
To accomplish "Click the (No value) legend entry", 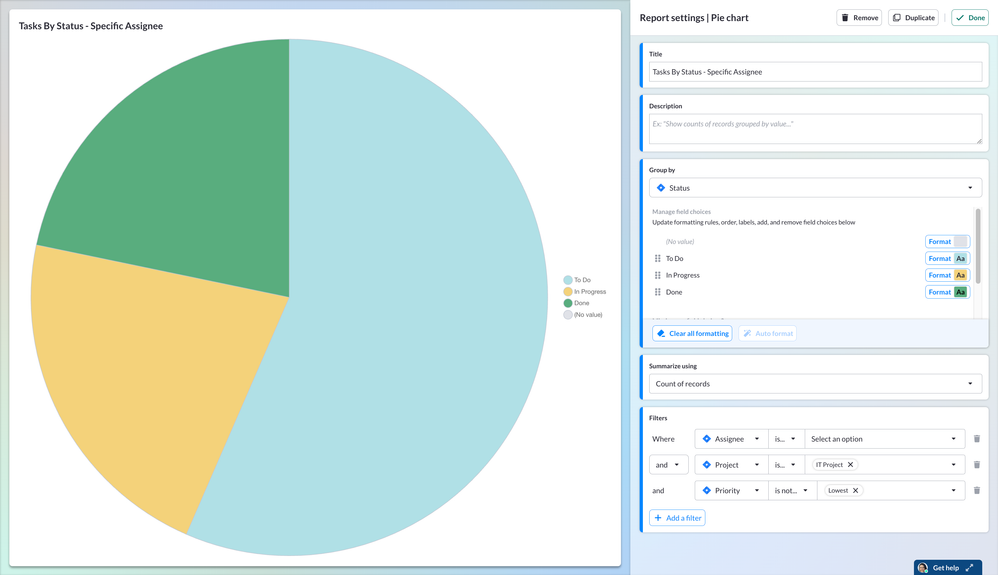I will [x=583, y=315].
